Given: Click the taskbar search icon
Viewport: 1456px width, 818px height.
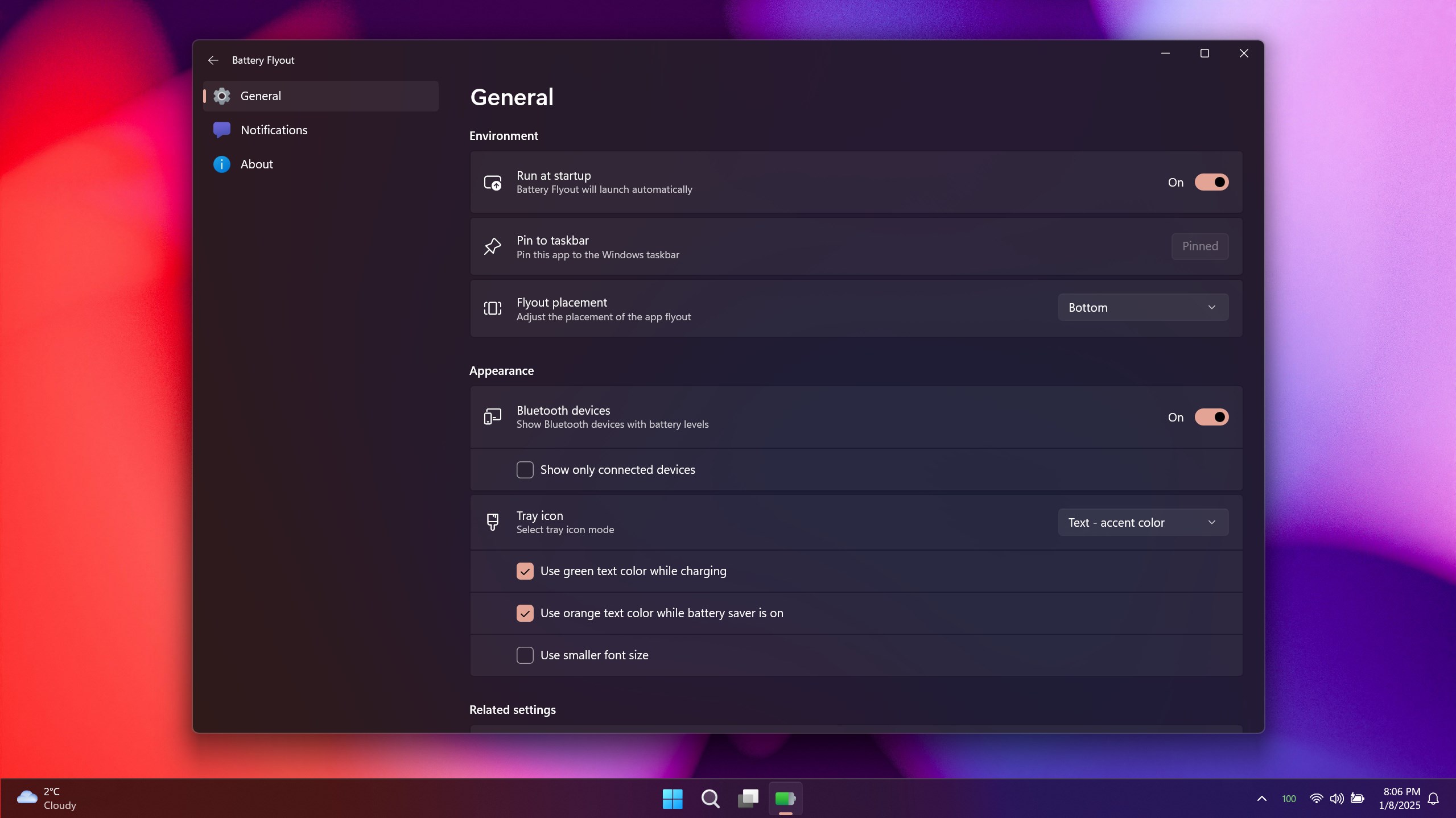Looking at the screenshot, I should (x=710, y=799).
